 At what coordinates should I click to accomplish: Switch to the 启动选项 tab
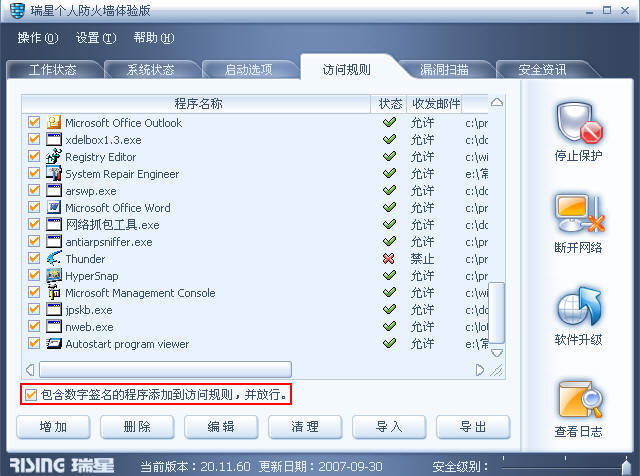(x=249, y=69)
